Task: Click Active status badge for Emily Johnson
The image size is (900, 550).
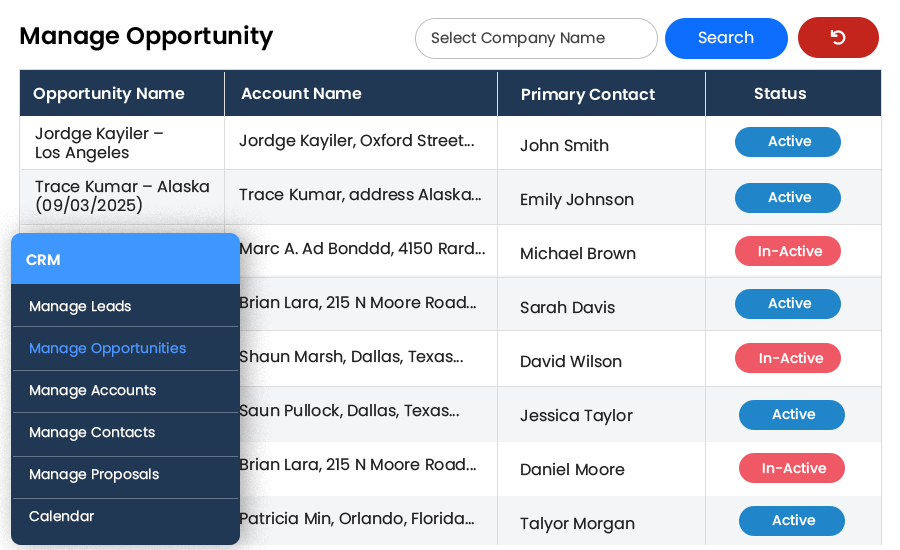Action: 788,198
